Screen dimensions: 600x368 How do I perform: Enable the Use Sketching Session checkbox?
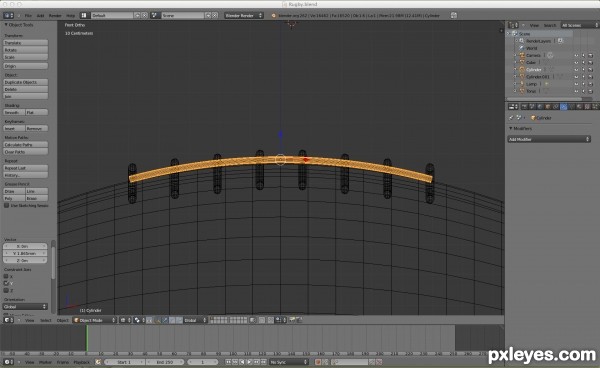pyautogui.click(x=6, y=205)
